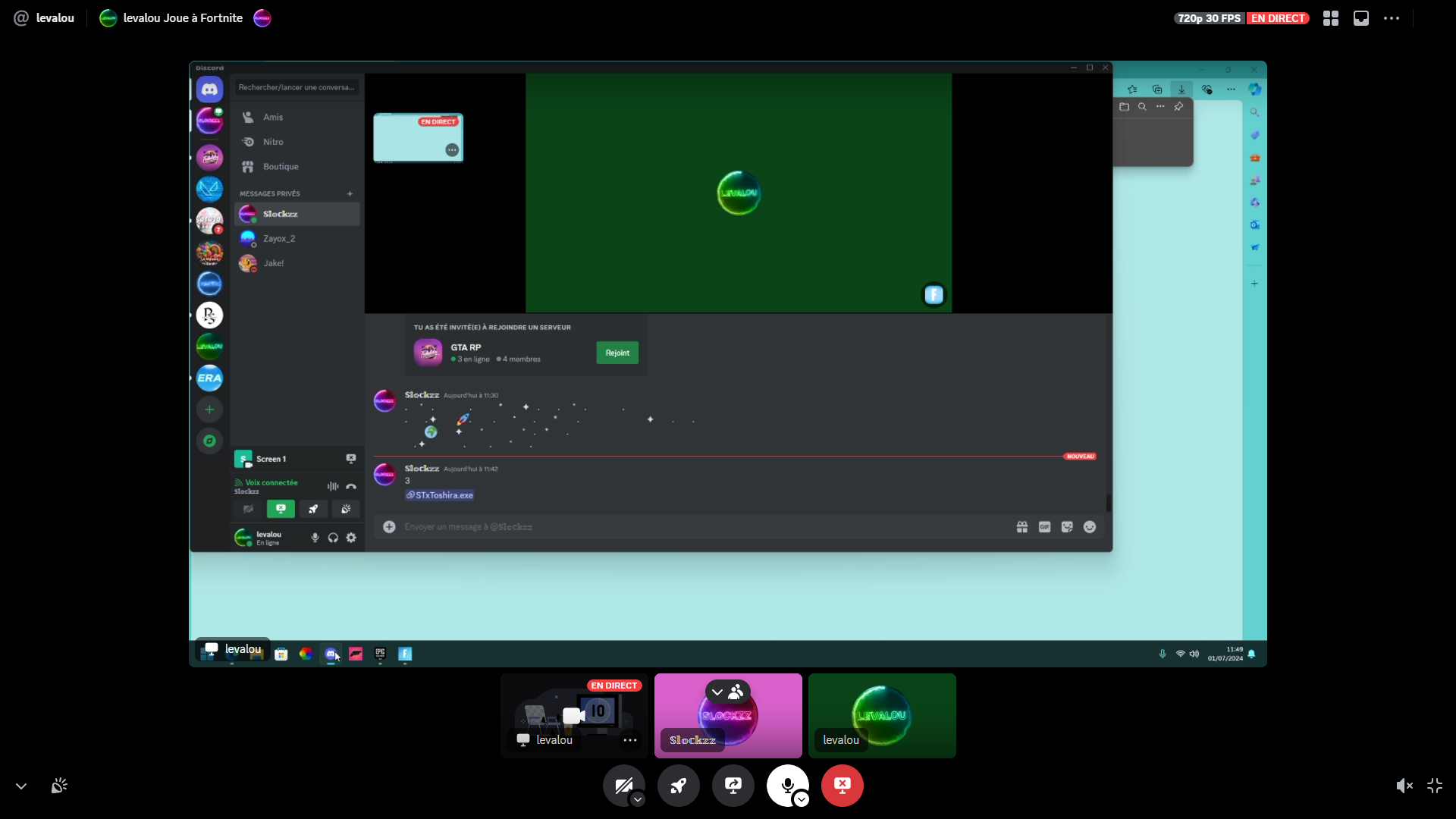
Task: Open more options in the top bar
Action: (1392, 18)
